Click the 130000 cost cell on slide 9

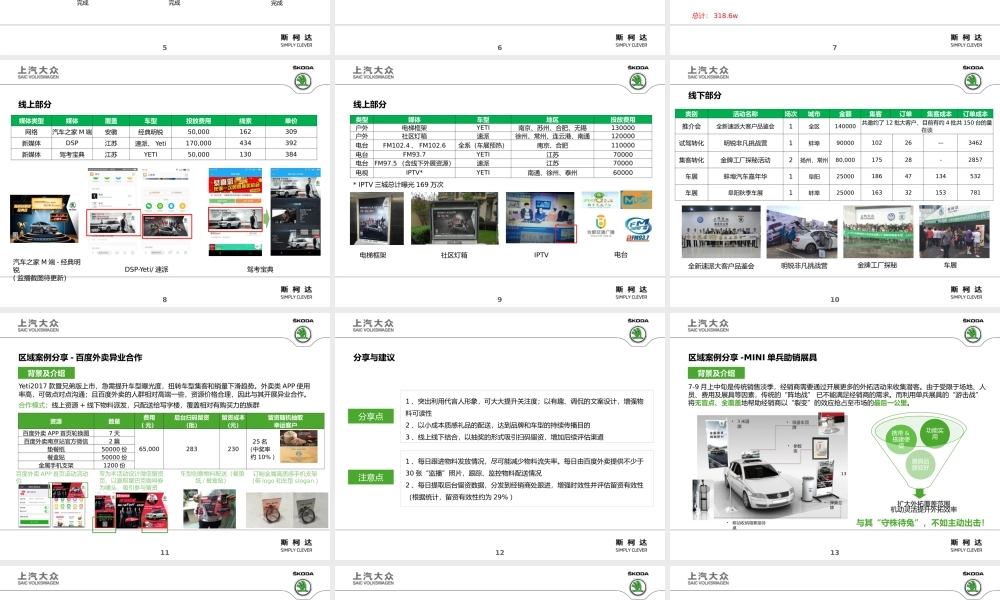(622, 128)
